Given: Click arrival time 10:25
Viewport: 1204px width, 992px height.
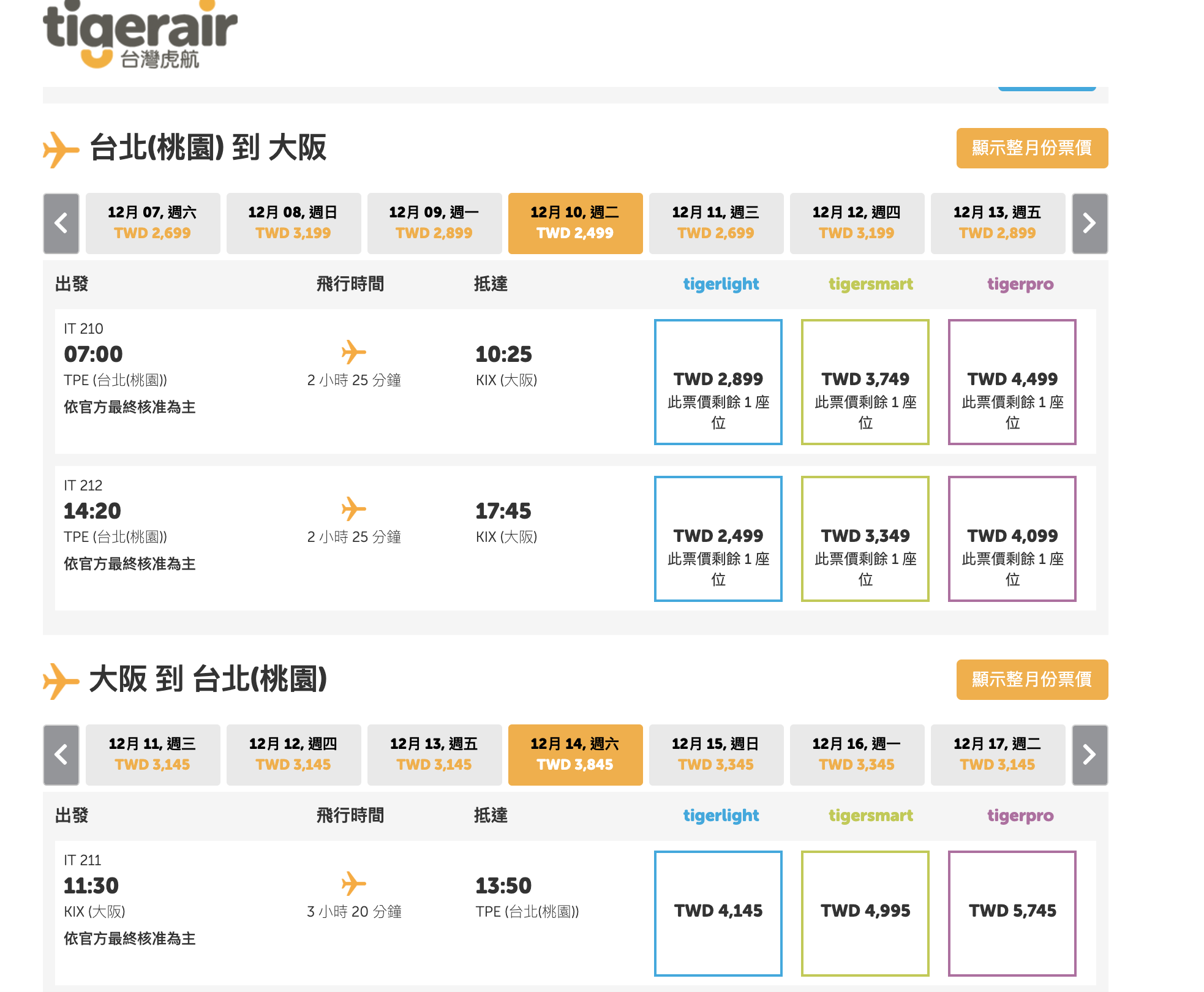Looking at the screenshot, I should 504,354.
